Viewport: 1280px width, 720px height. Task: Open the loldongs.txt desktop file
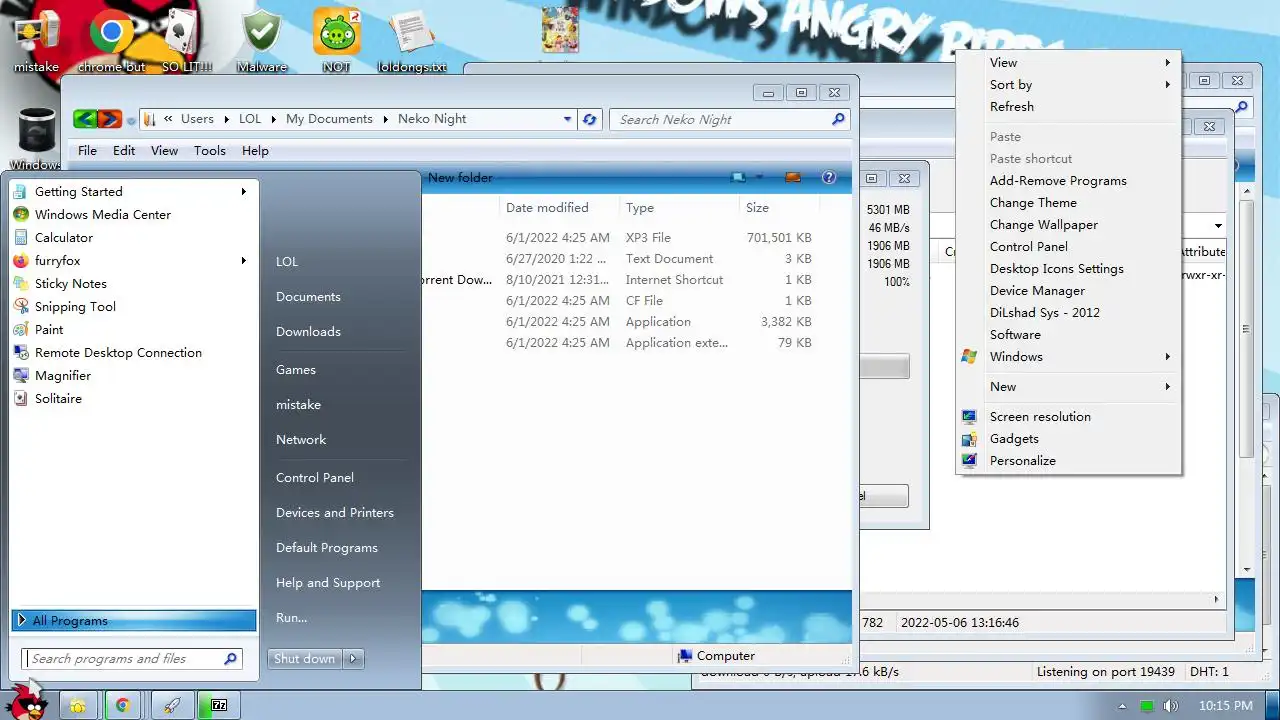(412, 40)
